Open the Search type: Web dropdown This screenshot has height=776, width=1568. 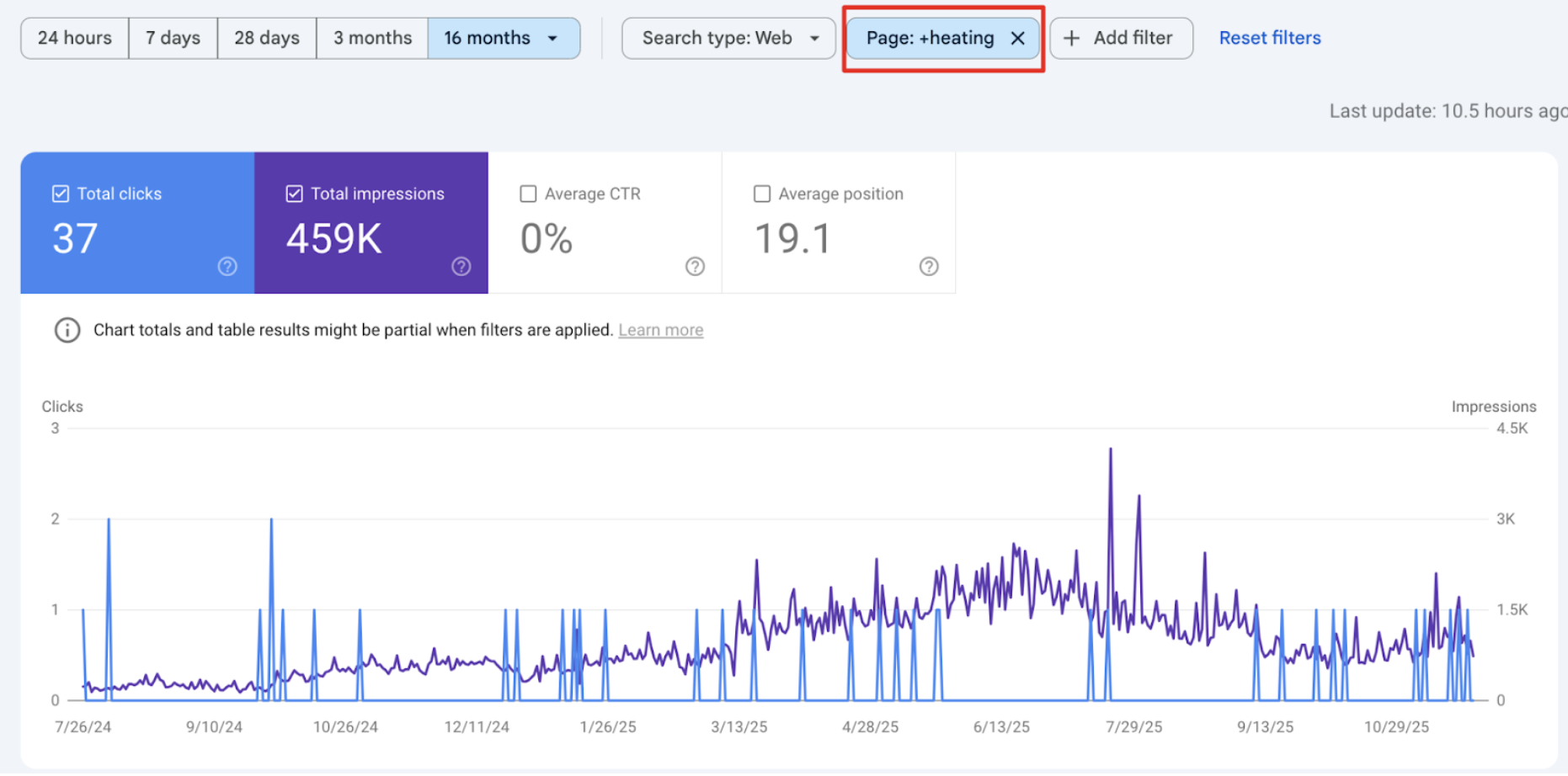coord(728,39)
